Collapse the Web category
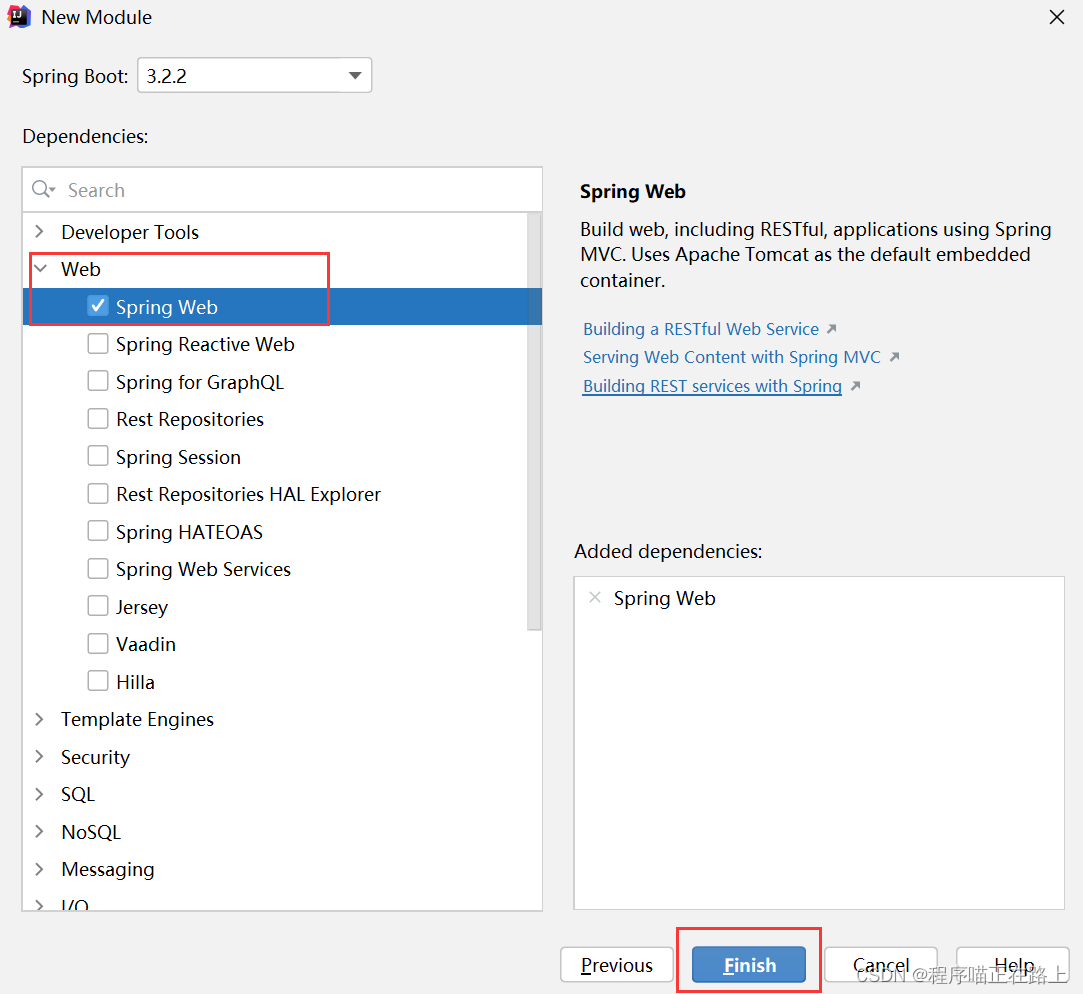 pos(40,269)
